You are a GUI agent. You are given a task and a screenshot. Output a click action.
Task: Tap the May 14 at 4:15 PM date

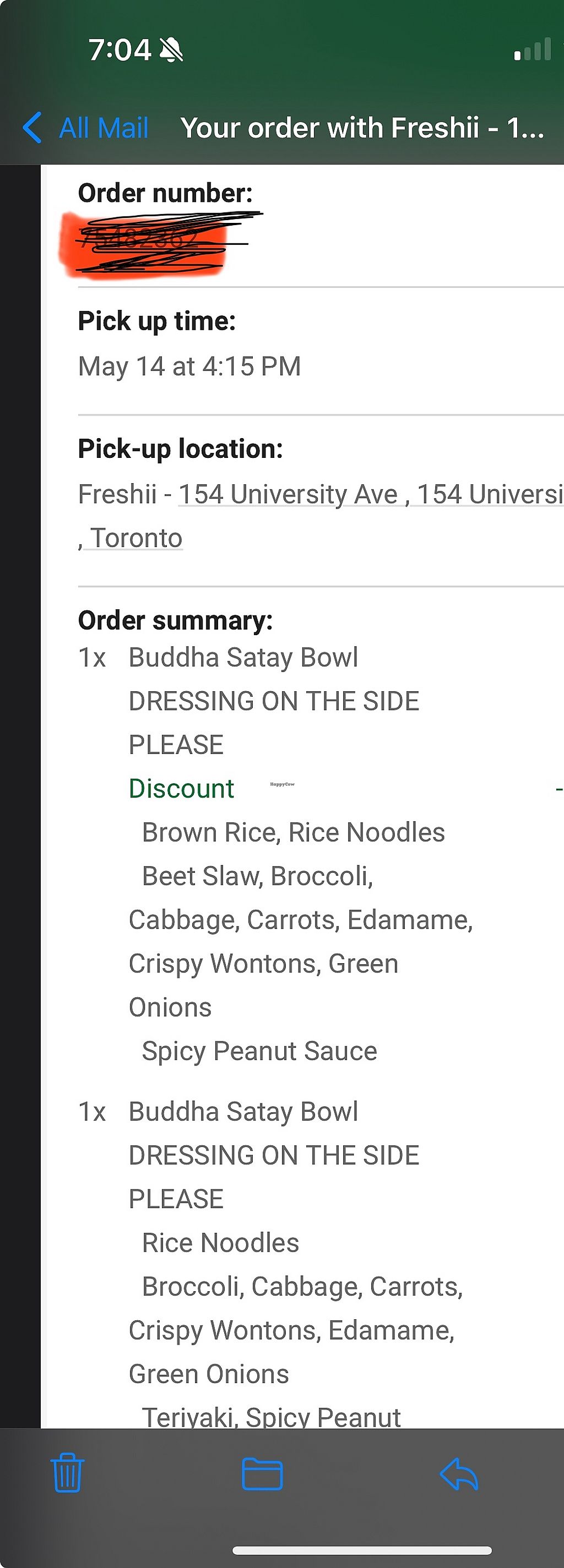(189, 367)
